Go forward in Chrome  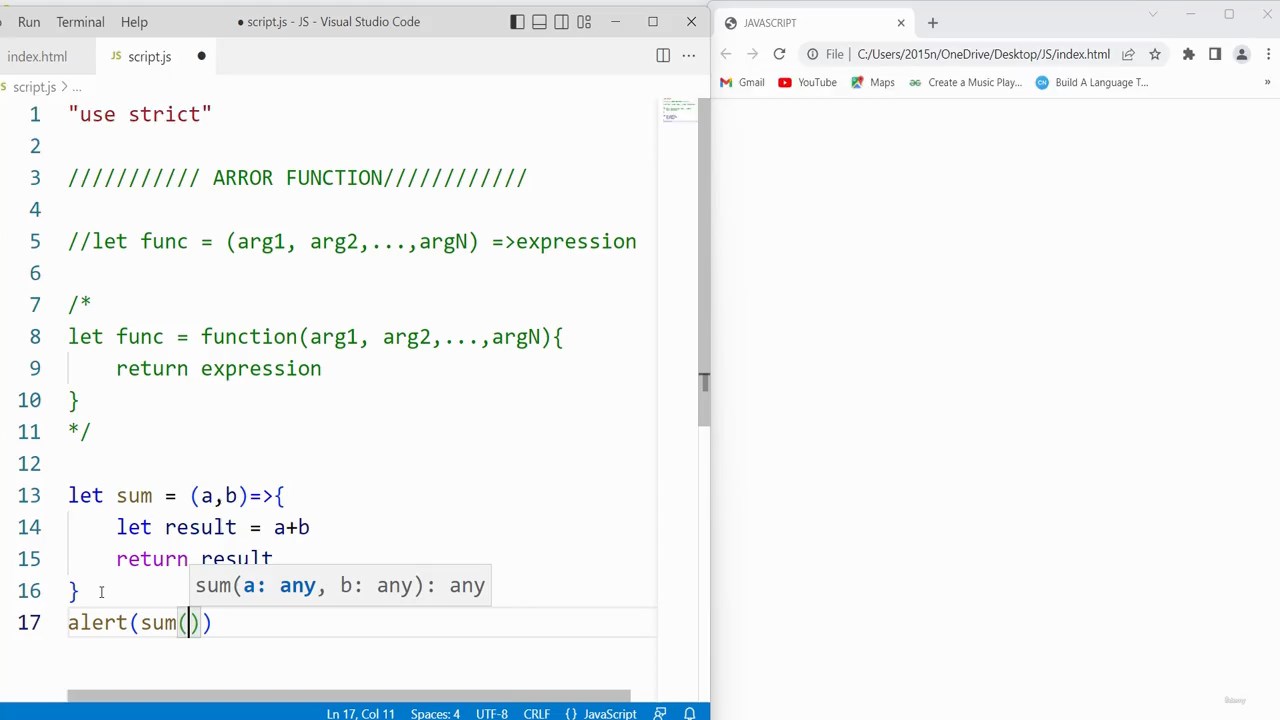[x=752, y=54]
